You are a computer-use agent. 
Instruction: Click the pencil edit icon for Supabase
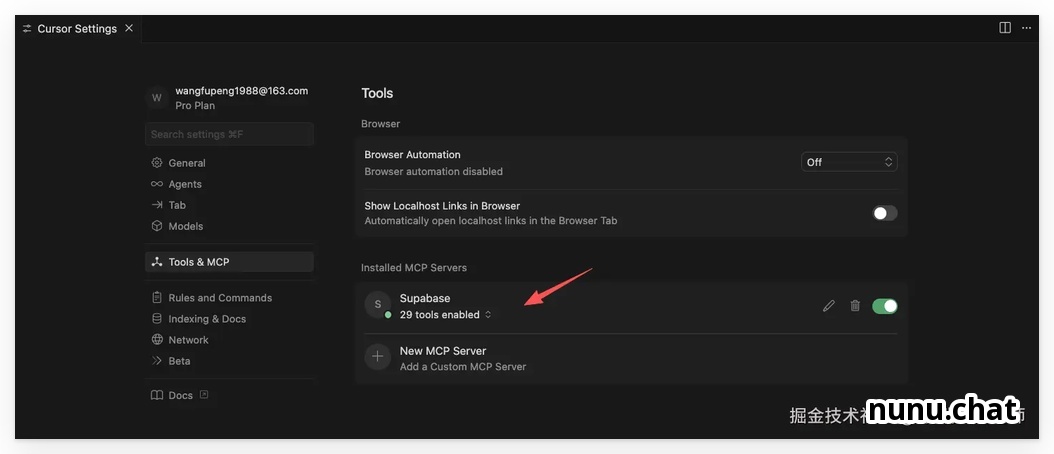[x=828, y=306]
